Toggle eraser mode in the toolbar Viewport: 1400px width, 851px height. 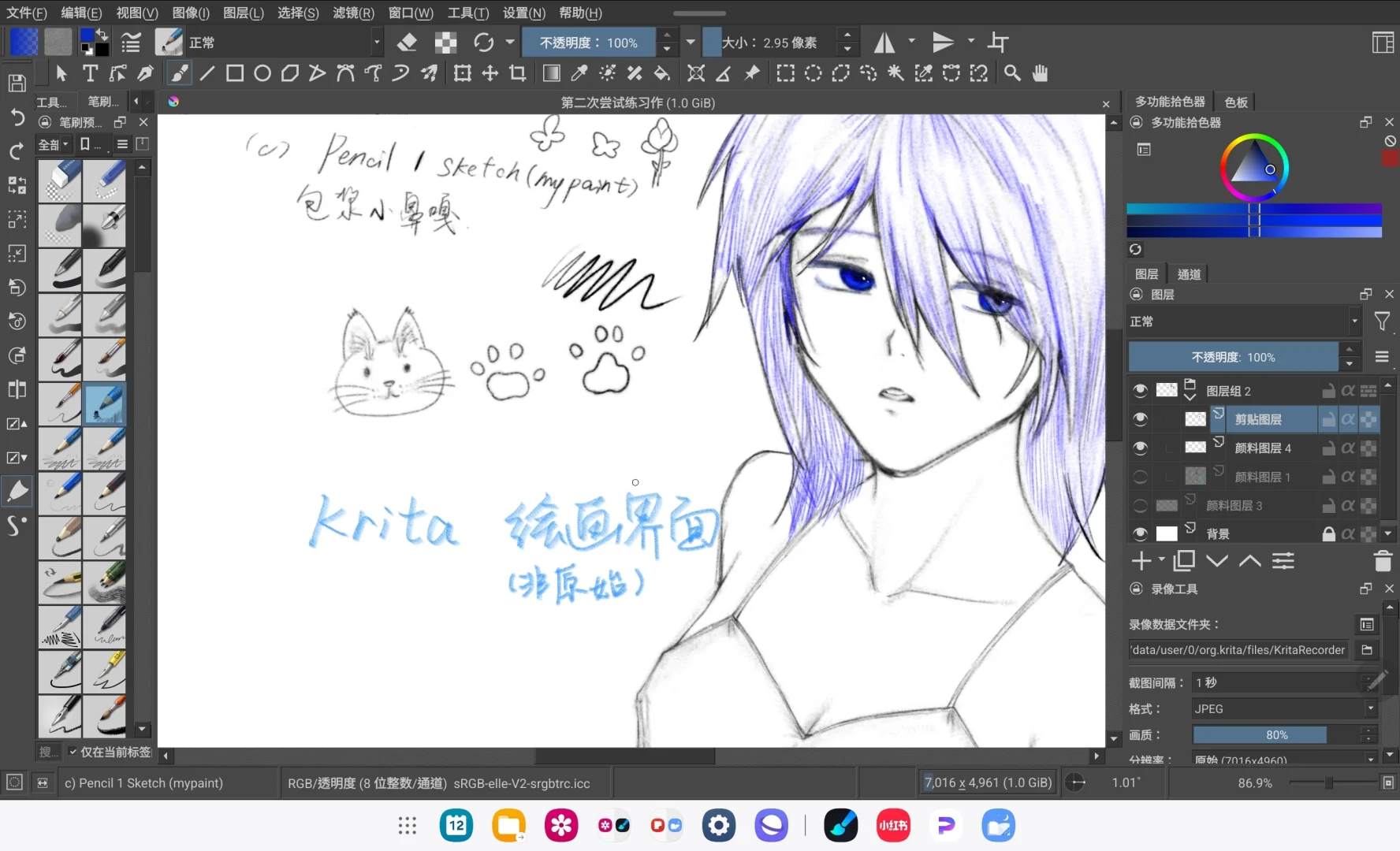pos(407,43)
